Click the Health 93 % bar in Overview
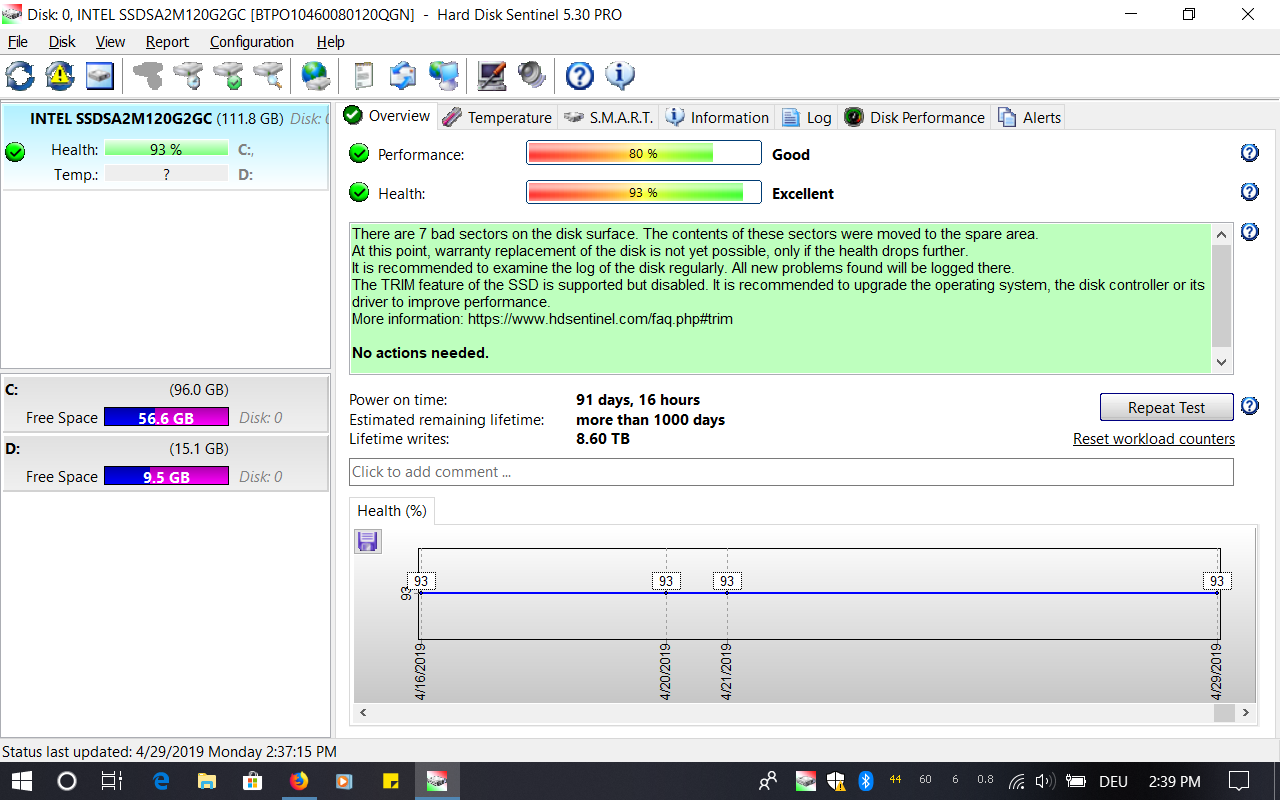Screen dimensions: 1280x800 (644, 192)
